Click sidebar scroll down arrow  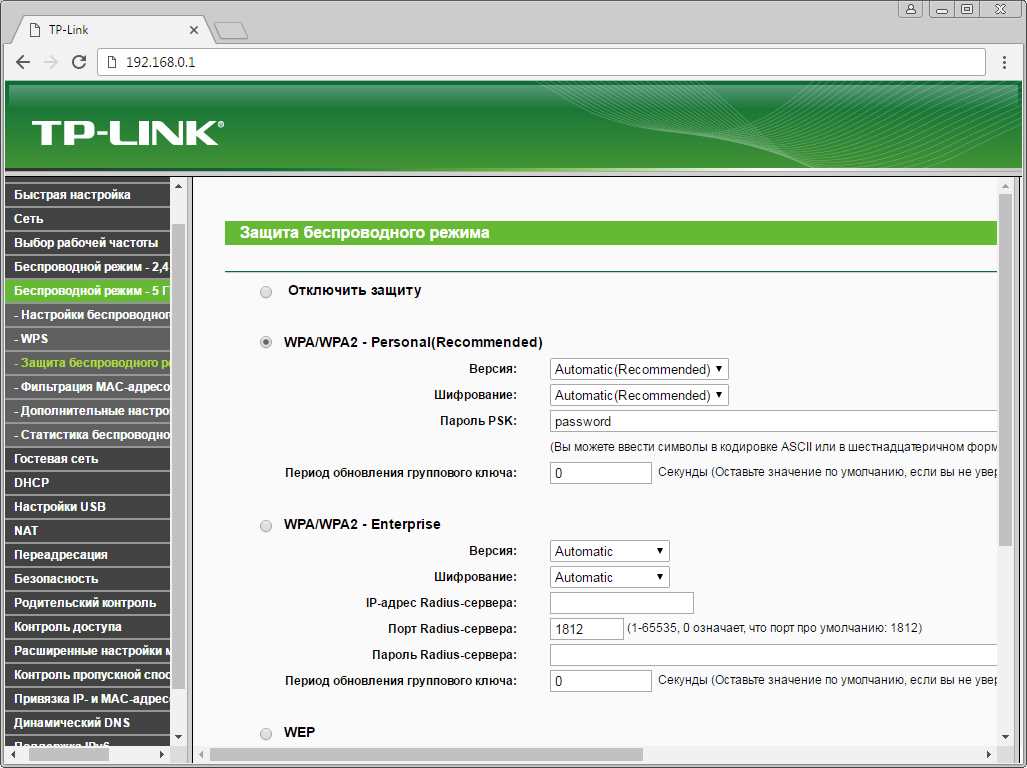[x=178, y=738]
